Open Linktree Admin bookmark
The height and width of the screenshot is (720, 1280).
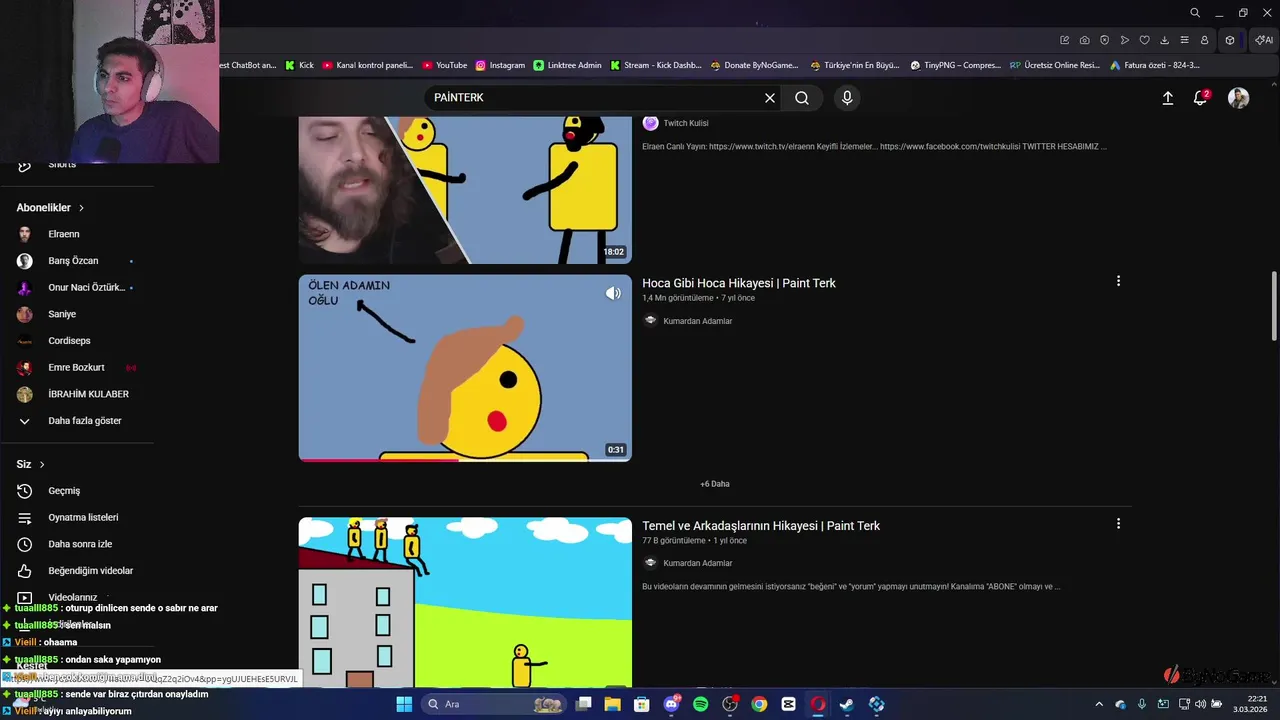(x=567, y=65)
